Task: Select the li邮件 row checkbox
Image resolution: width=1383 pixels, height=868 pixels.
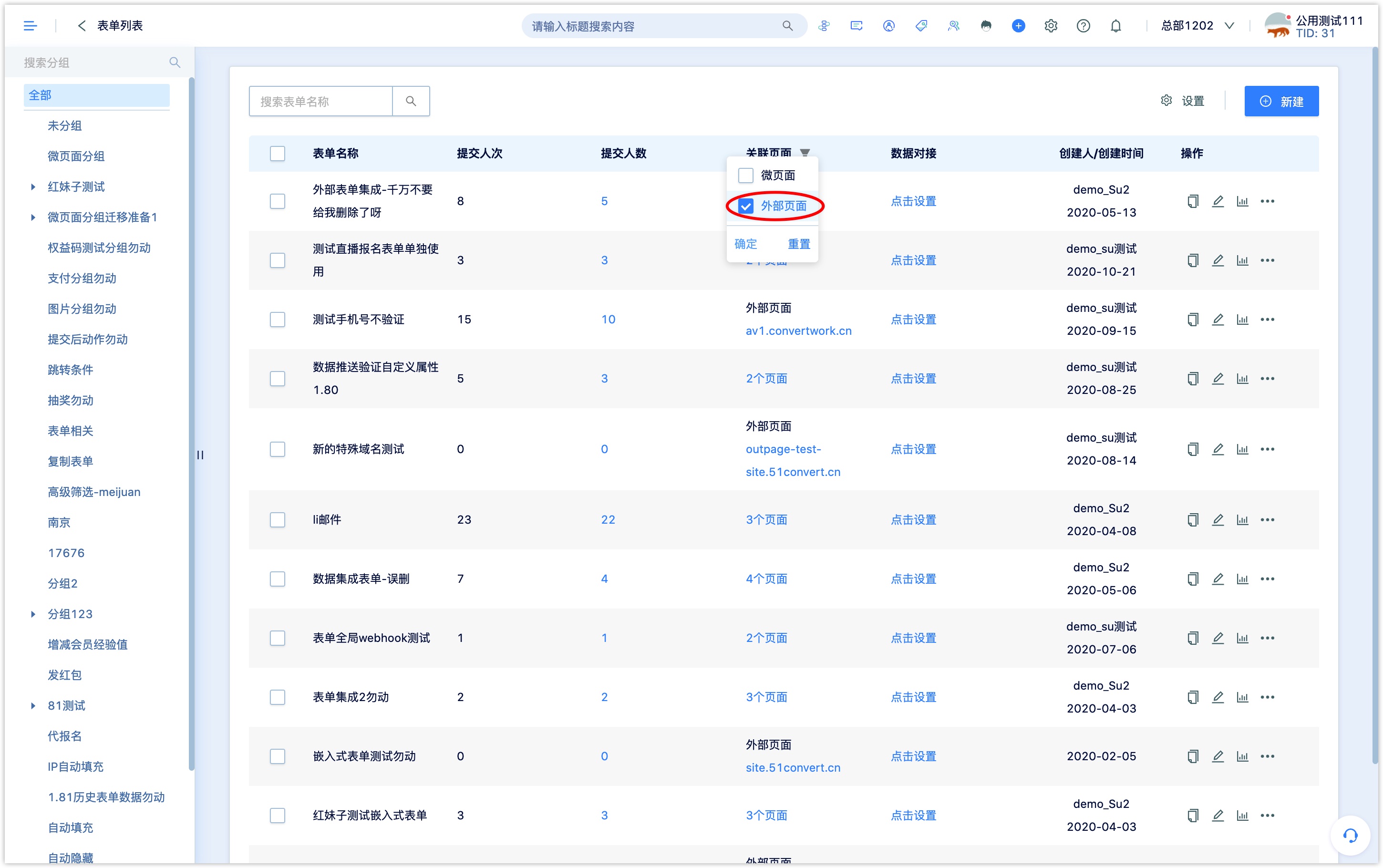Action: (277, 519)
